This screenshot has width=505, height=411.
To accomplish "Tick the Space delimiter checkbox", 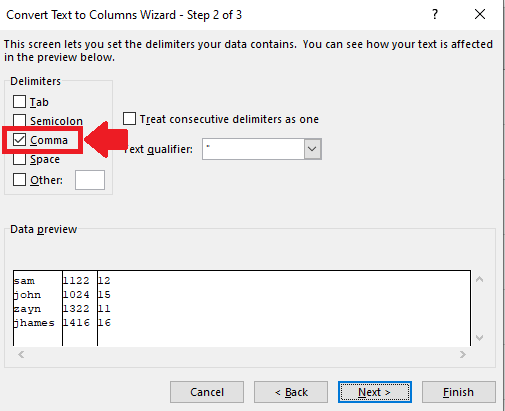I will 19,159.
